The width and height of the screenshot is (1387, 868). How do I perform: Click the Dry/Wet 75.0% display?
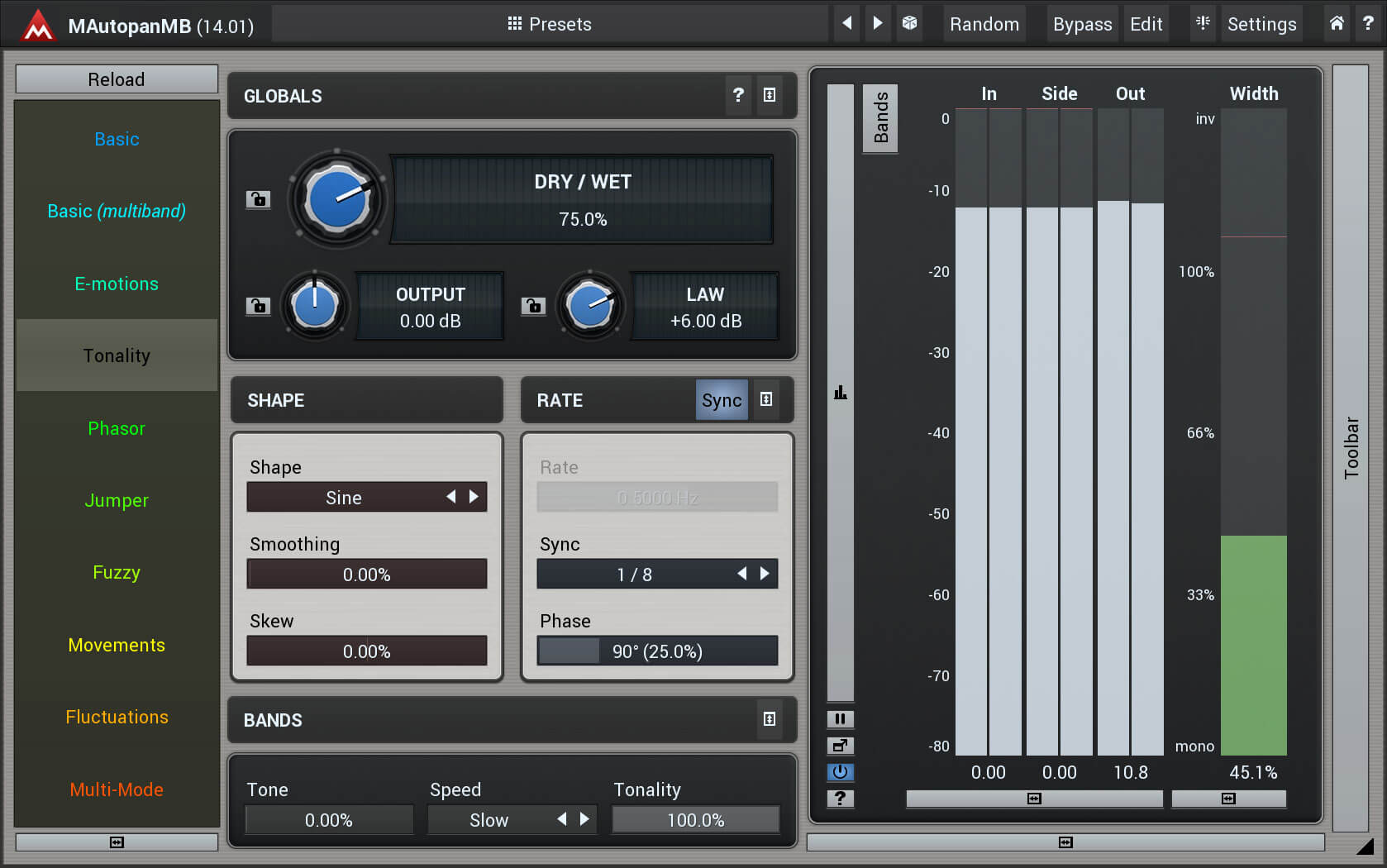582,199
